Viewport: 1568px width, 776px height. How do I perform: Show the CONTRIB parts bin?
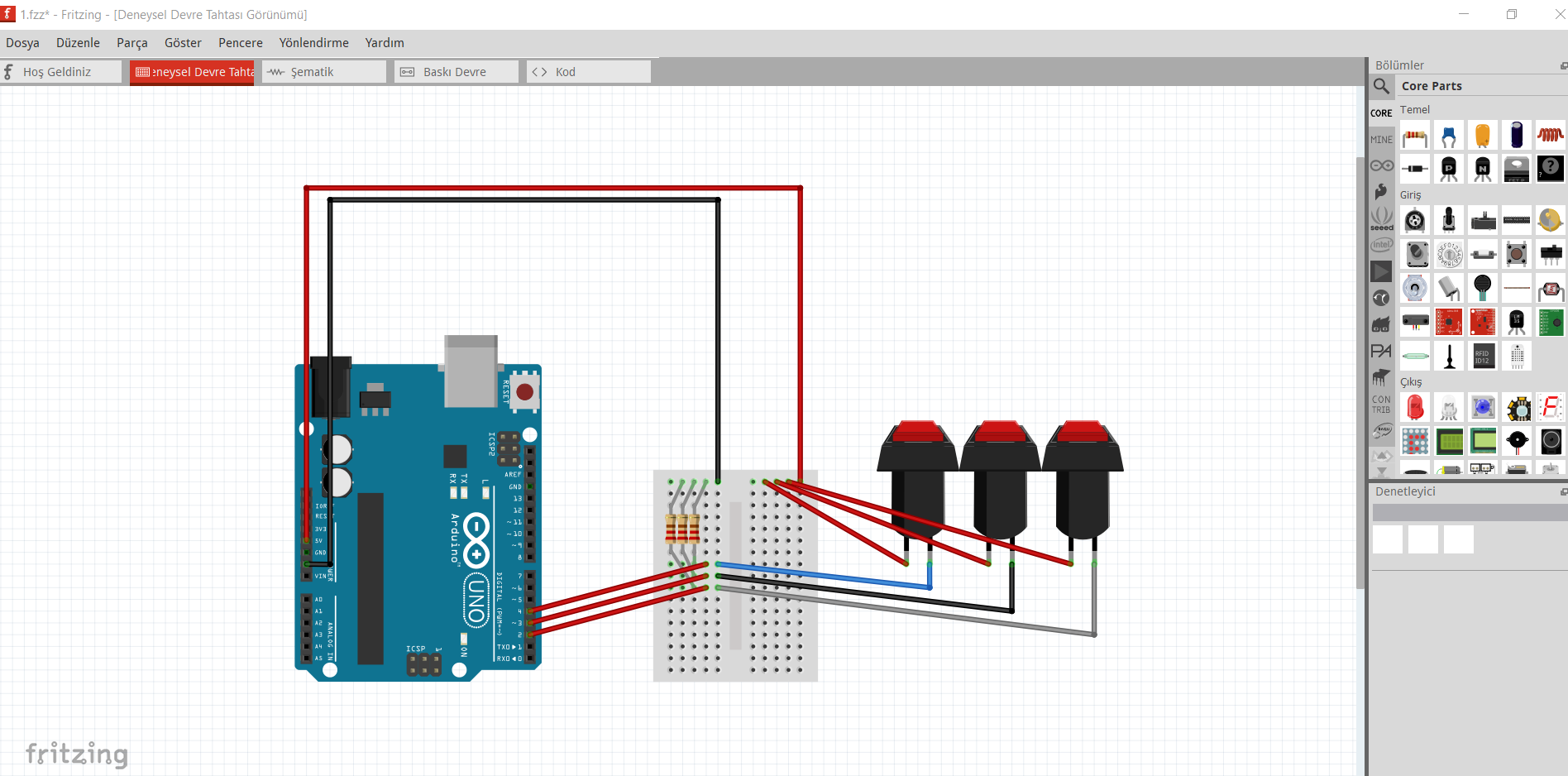pyautogui.click(x=1381, y=404)
